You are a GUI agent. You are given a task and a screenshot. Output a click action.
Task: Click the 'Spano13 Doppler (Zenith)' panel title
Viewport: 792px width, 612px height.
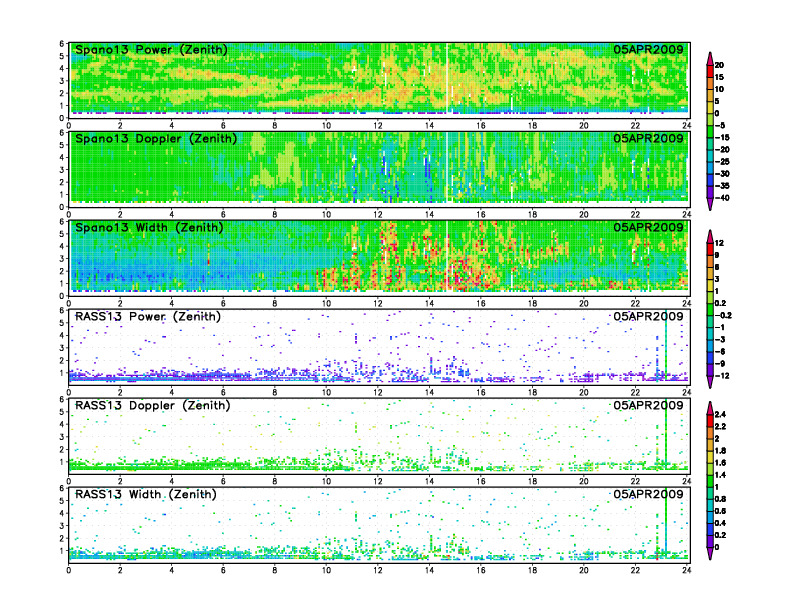(156, 138)
